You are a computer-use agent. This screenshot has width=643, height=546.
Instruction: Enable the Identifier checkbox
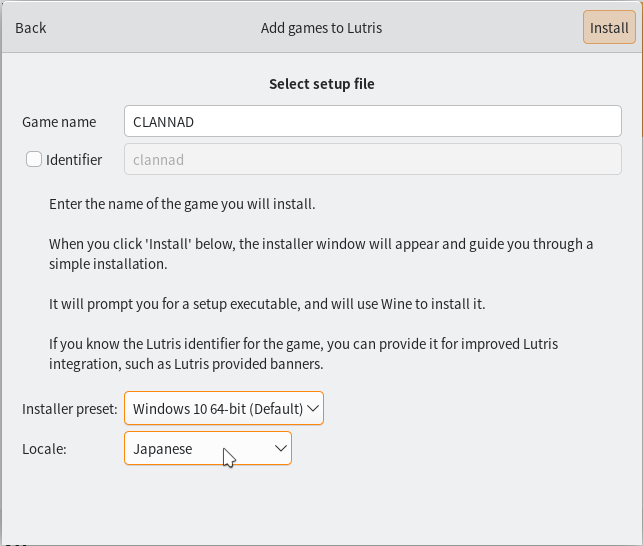click(x=34, y=159)
